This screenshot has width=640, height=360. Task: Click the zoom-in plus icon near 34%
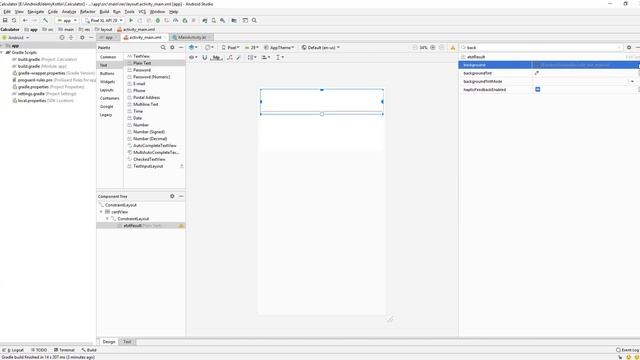[433, 47]
